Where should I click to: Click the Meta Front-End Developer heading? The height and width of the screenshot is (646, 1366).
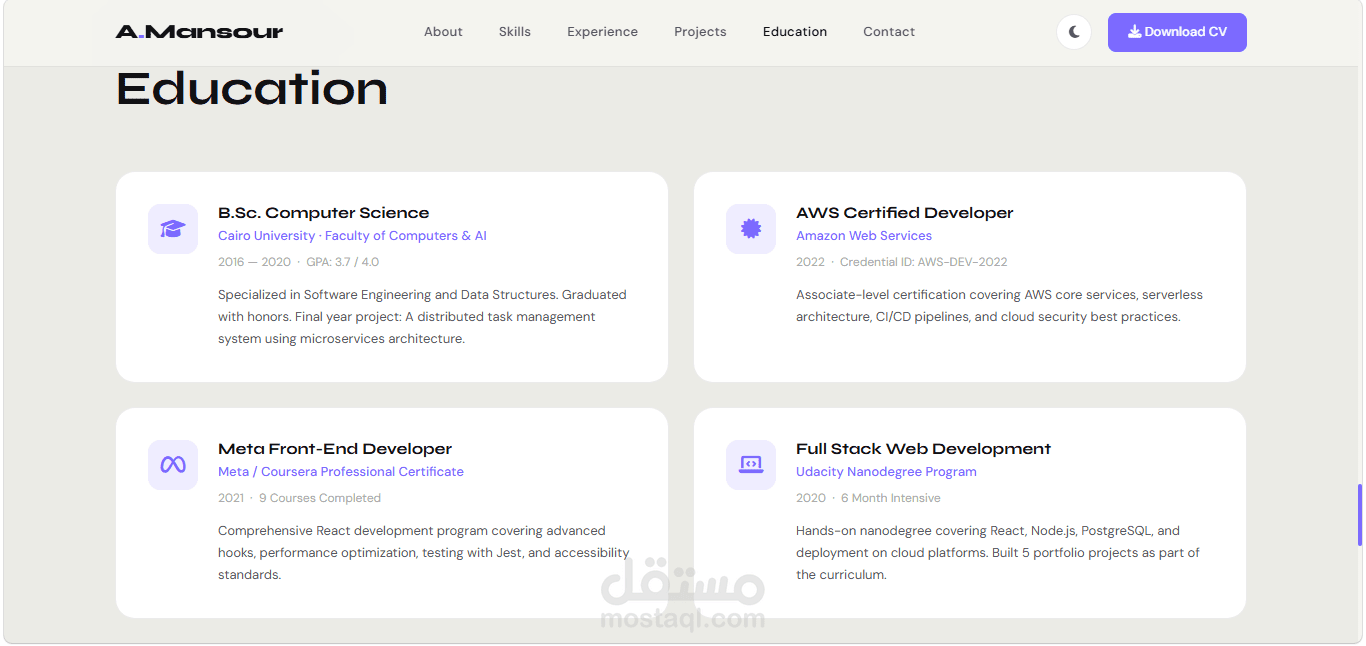coord(335,449)
